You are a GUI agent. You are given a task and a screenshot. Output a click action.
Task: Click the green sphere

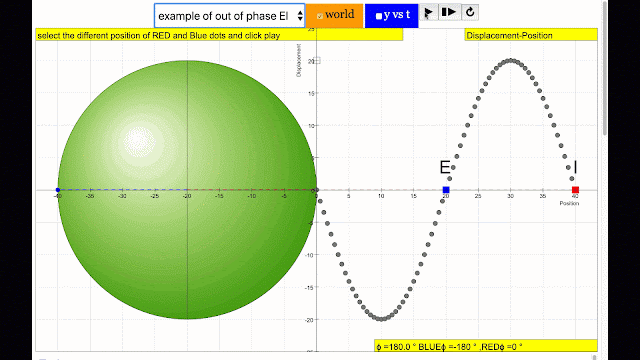[x=187, y=190]
